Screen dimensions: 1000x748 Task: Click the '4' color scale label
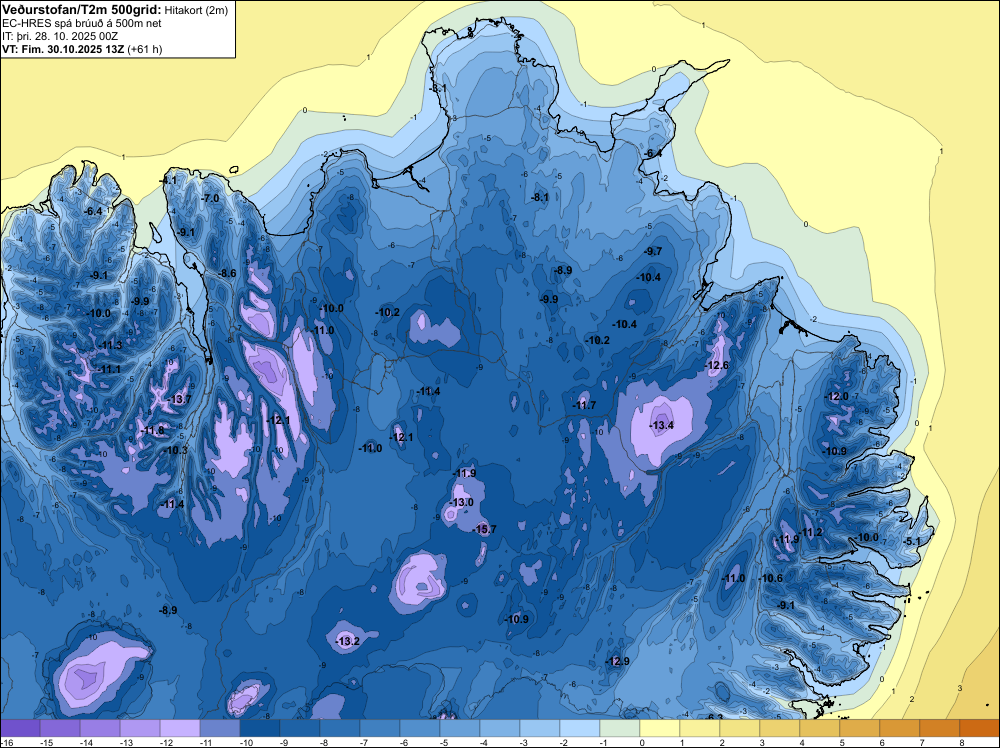point(802,742)
